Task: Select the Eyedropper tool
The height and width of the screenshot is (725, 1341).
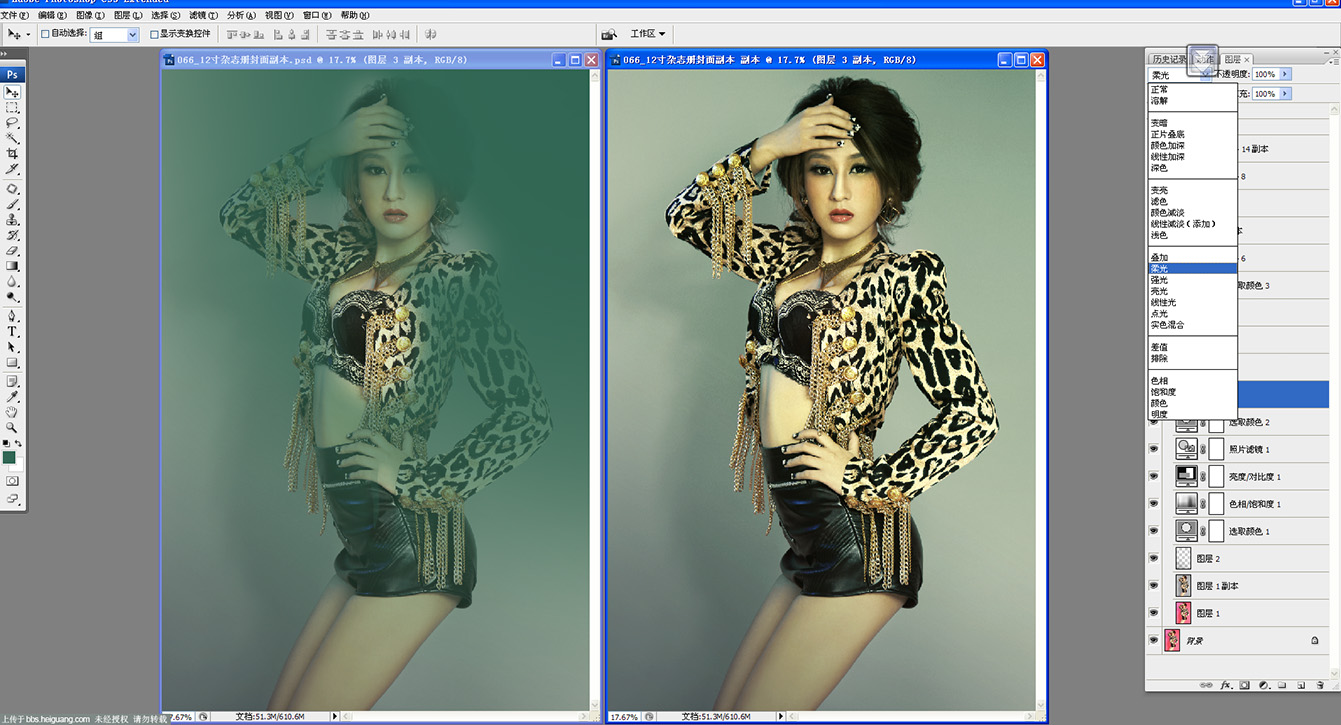Action: pos(12,396)
